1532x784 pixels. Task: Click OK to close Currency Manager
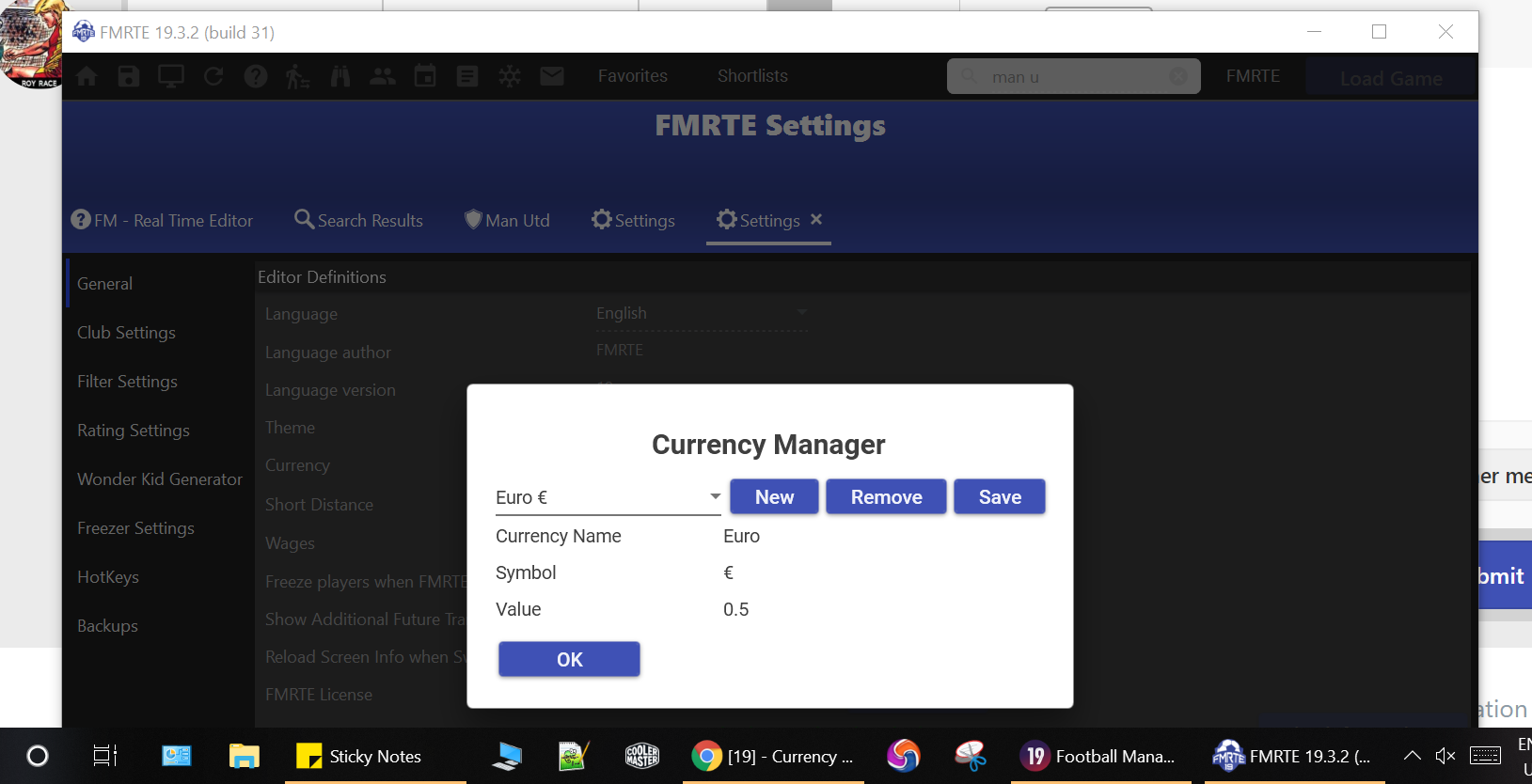coord(569,659)
